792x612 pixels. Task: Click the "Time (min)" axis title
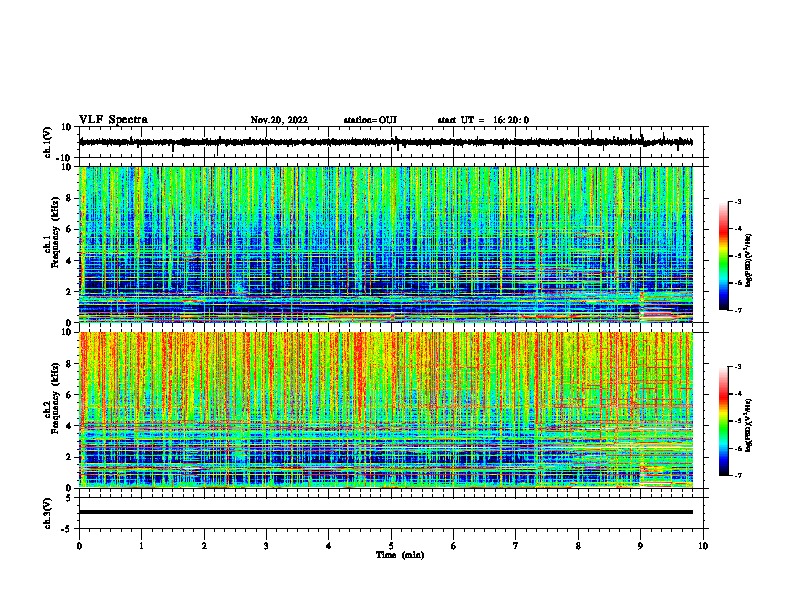[400, 555]
